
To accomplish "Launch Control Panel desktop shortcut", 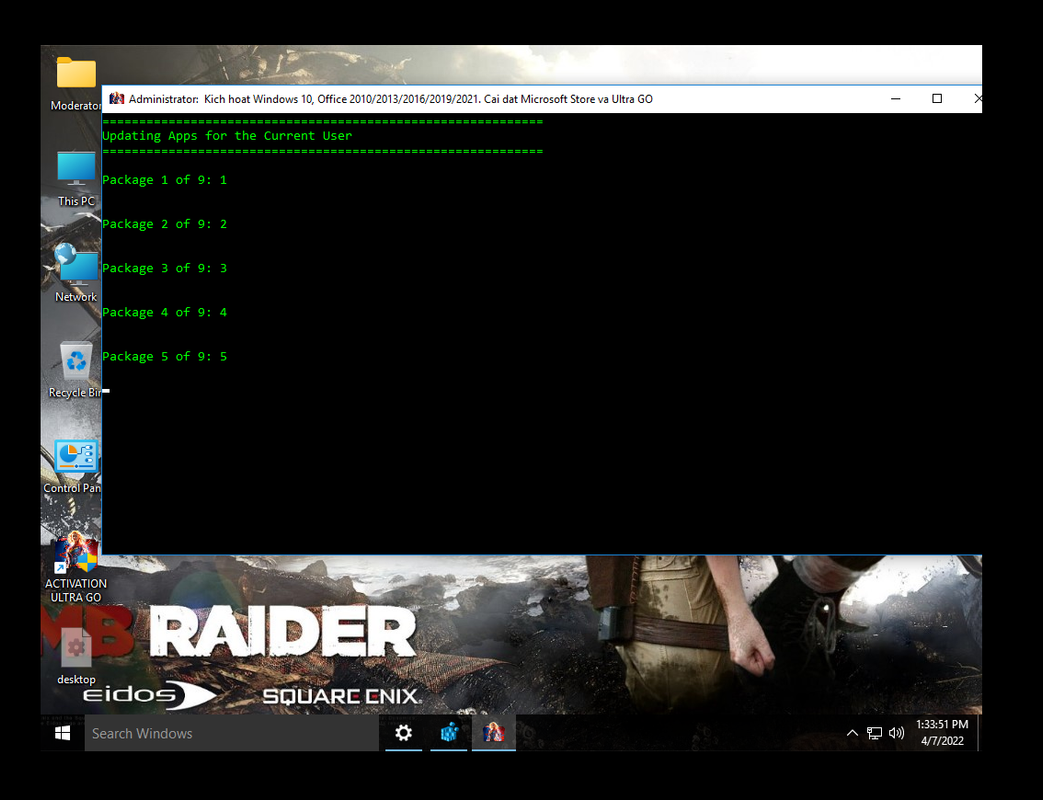I will [73, 466].
